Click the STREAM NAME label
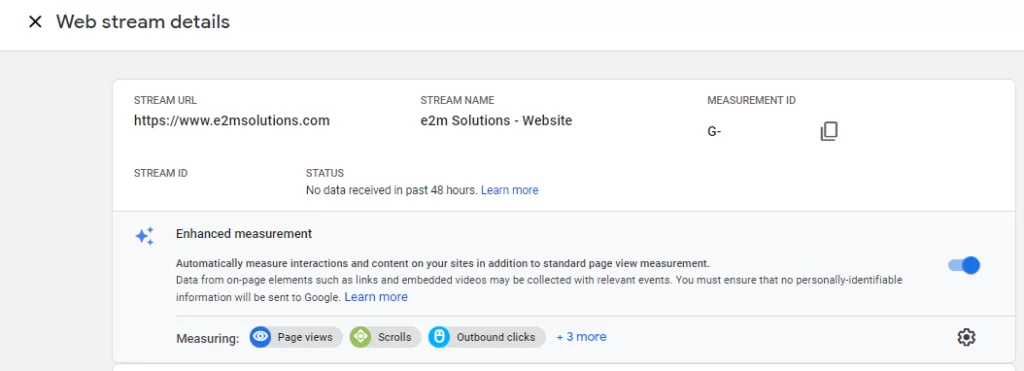This screenshot has height=371, width=1024. click(x=457, y=101)
